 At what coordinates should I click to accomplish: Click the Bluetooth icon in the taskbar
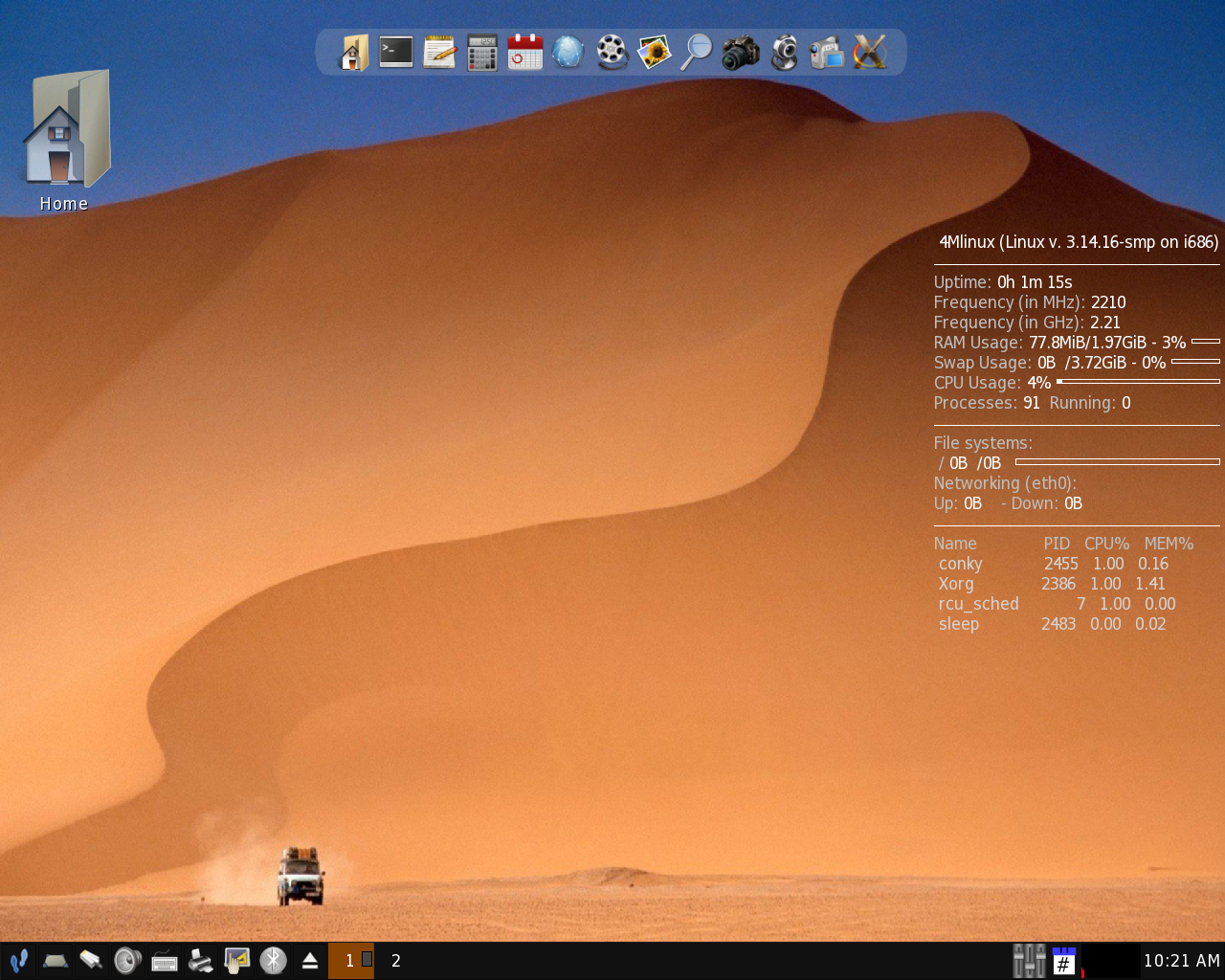pyautogui.click(x=273, y=960)
